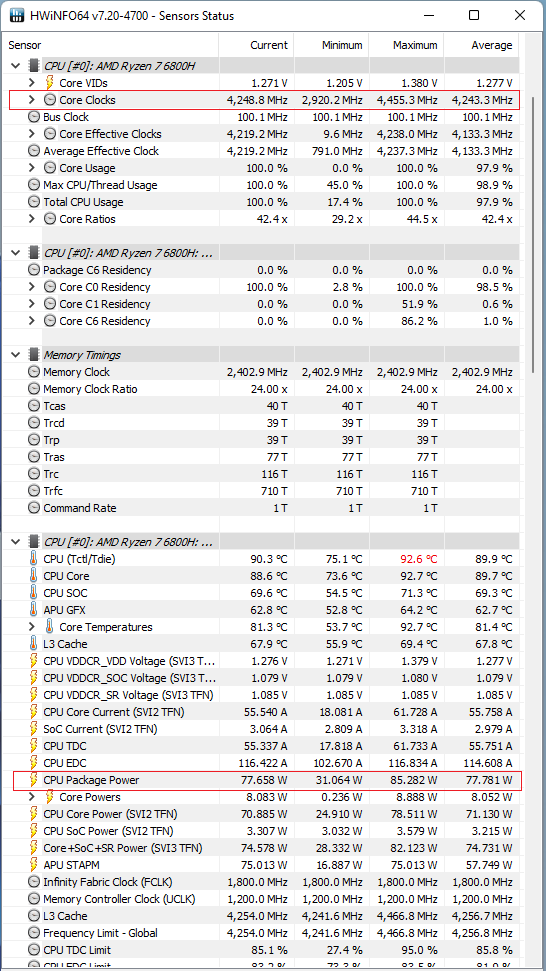Expand the Core Powers row
The image size is (546, 971).
pyautogui.click(x=32, y=797)
